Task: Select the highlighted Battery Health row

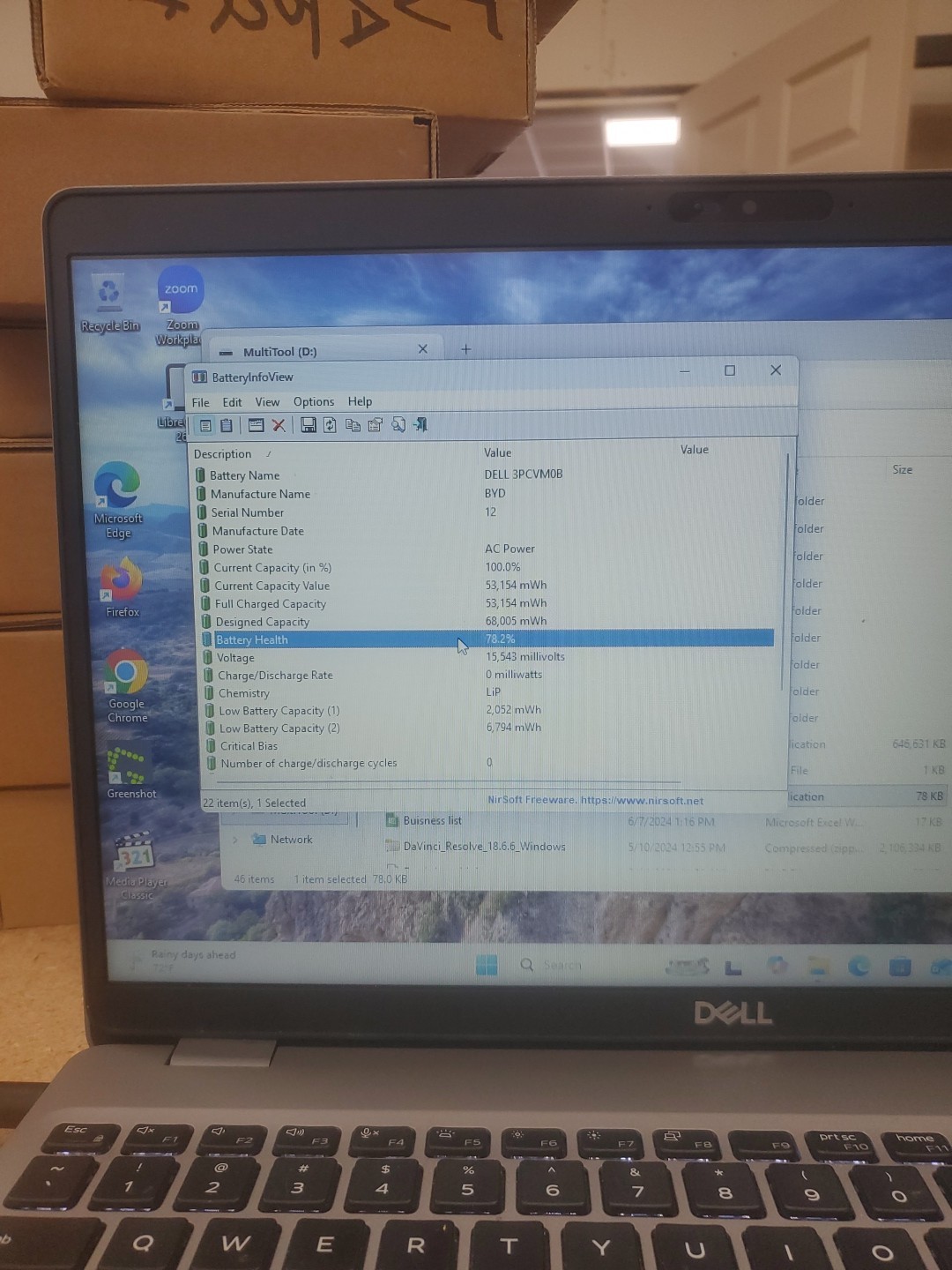Action: [x=487, y=639]
